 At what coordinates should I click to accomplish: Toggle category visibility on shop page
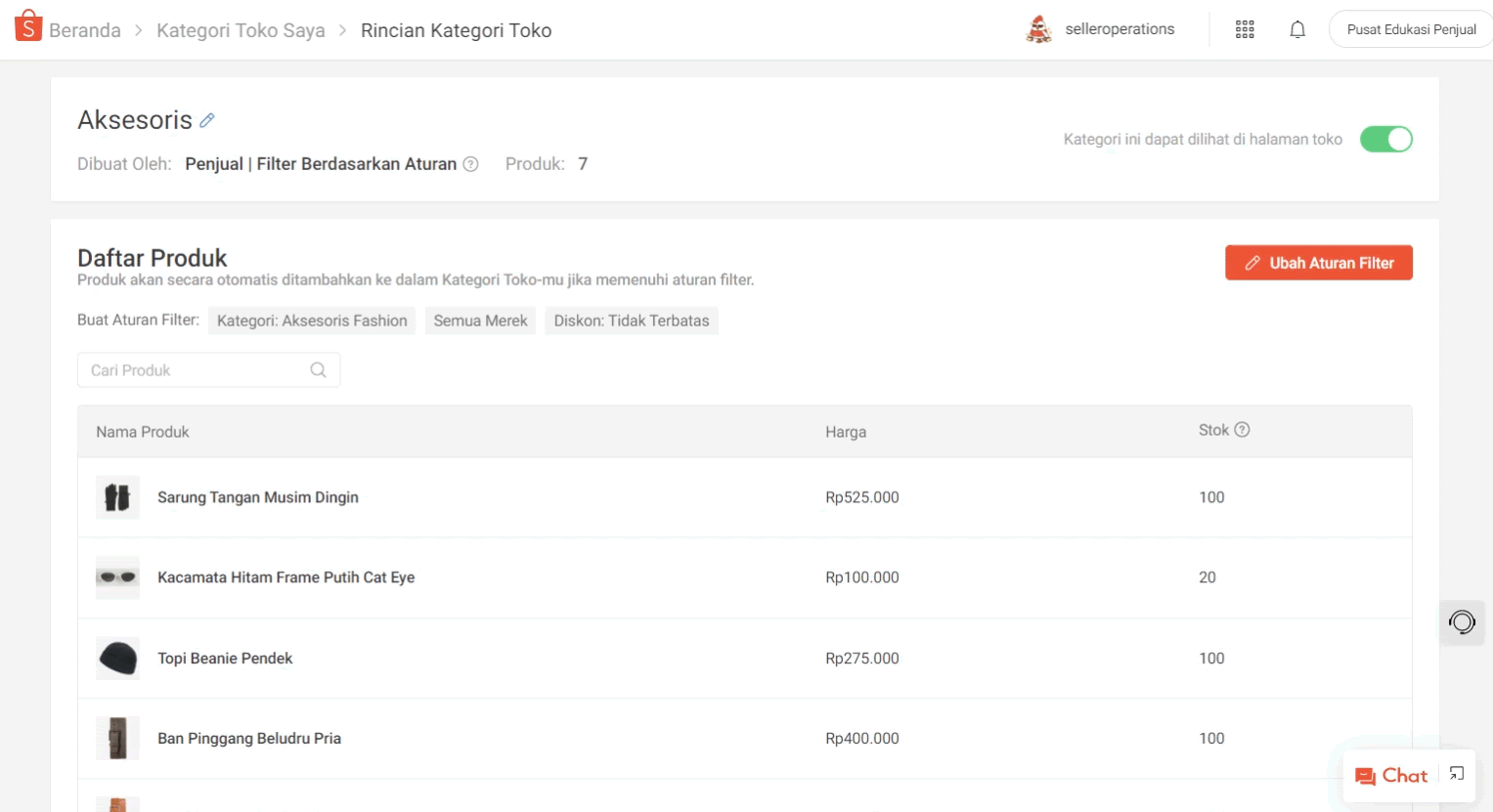pos(1385,140)
